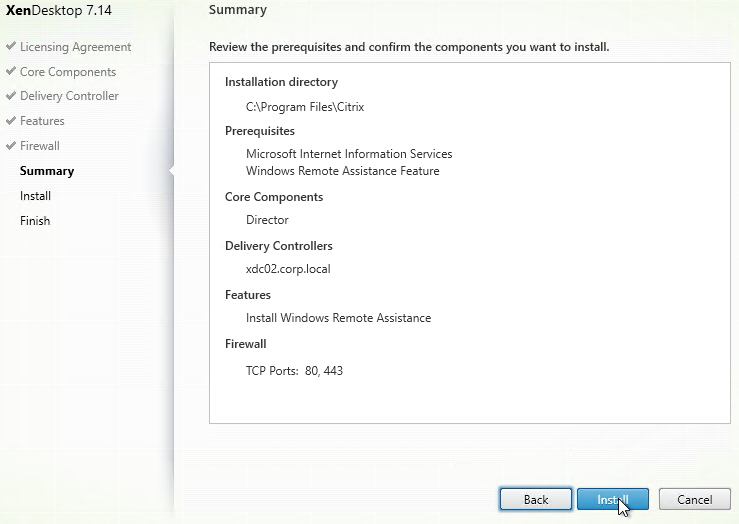The height and width of the screenshot is (524, 739).
Task: Select xdc02.corp.local controller text
Action: (x=288, y=269)
